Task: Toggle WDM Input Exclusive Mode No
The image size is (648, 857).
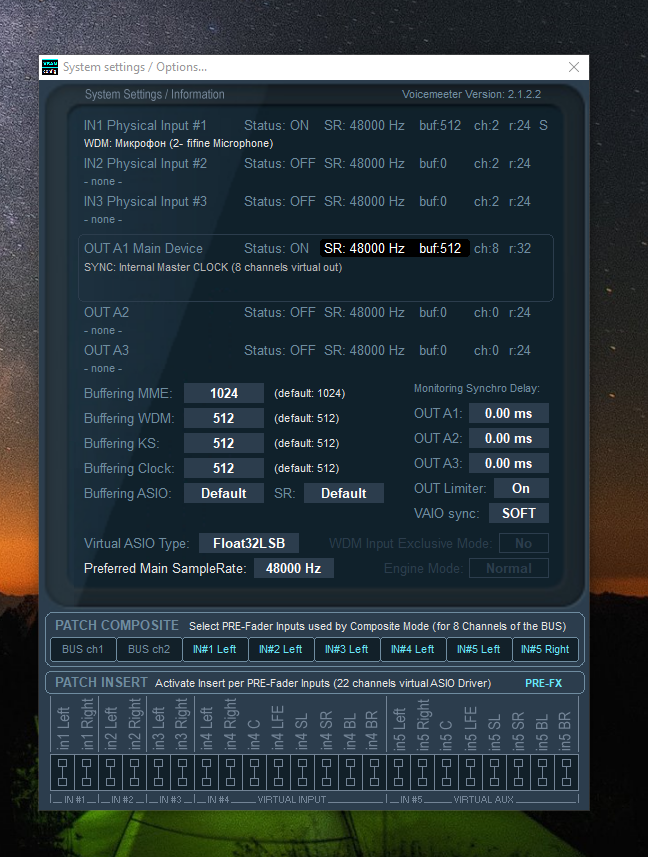Action: point(523,543)
